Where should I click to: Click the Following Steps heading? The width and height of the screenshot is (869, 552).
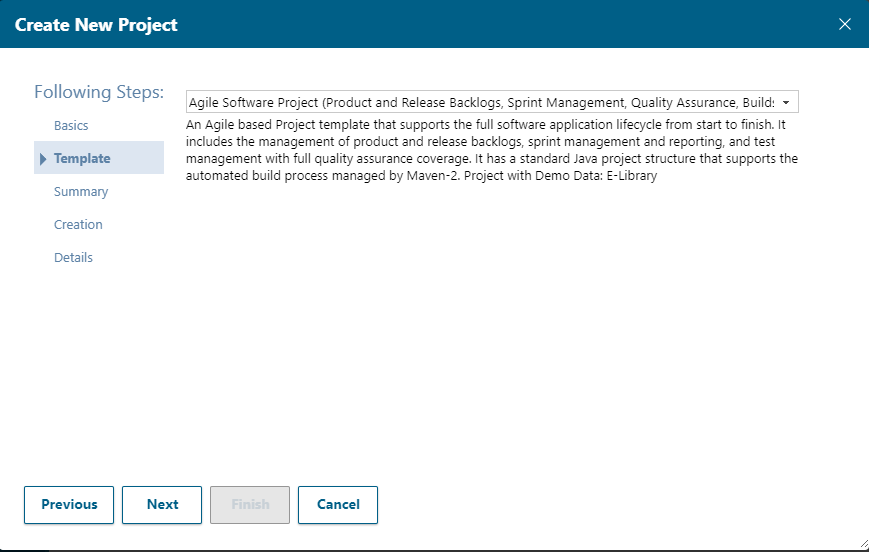[98, 92]
